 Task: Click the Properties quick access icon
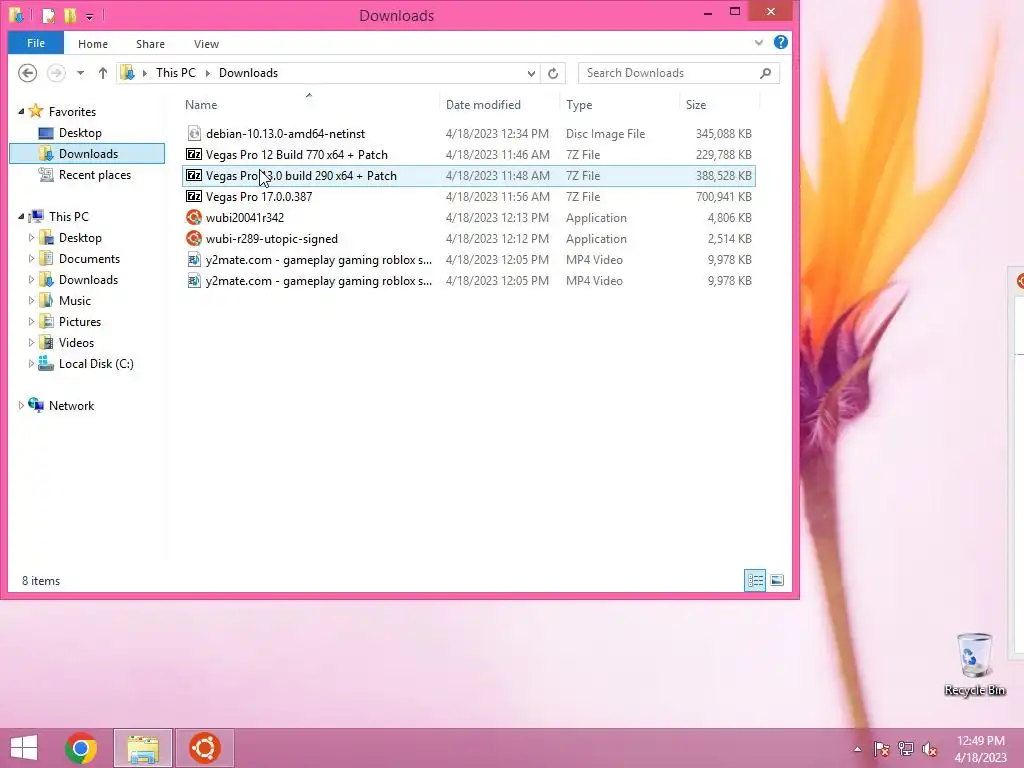point(48,16)
